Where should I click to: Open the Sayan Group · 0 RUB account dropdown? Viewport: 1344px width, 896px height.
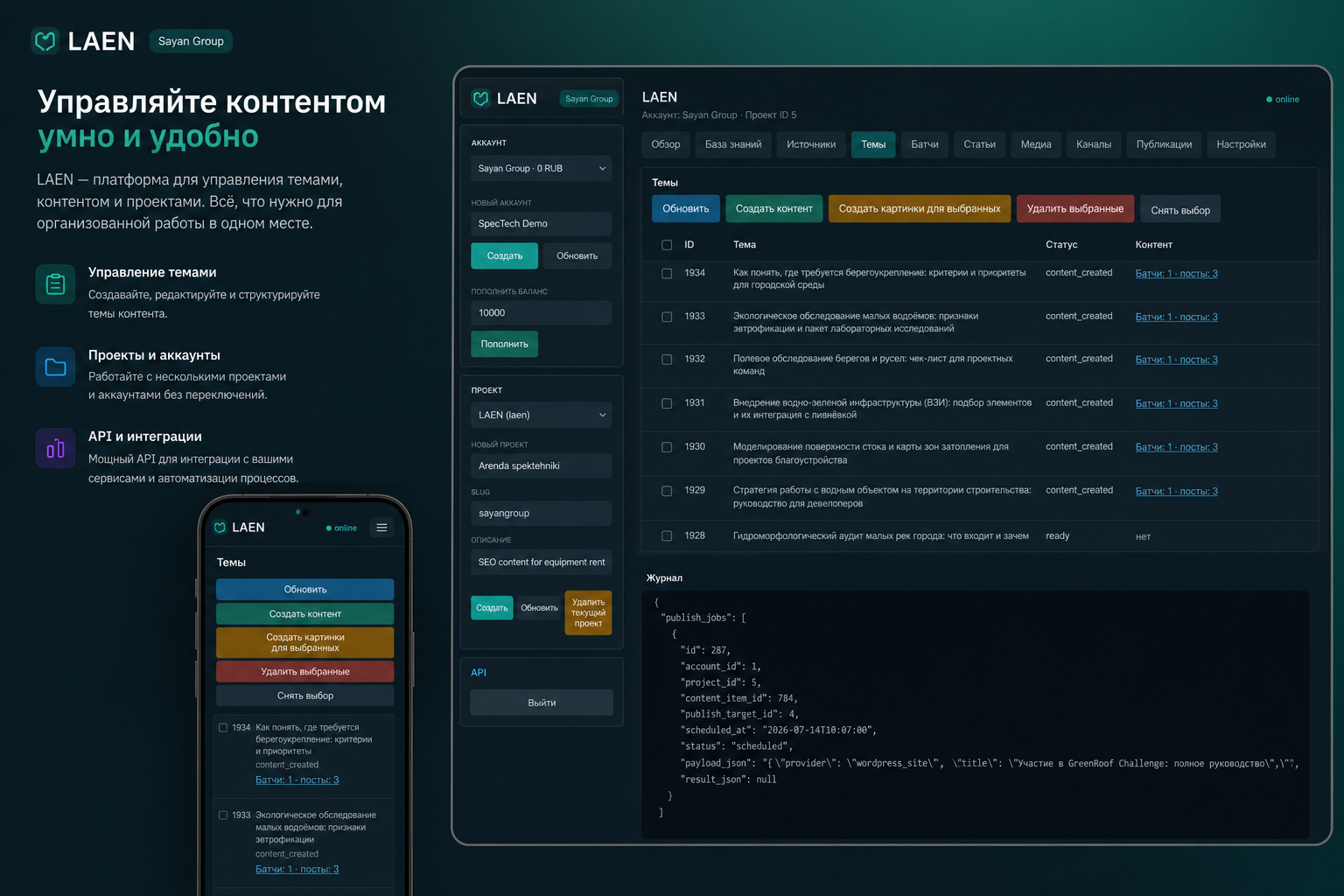pyautogui.click(x=541, y=168)
